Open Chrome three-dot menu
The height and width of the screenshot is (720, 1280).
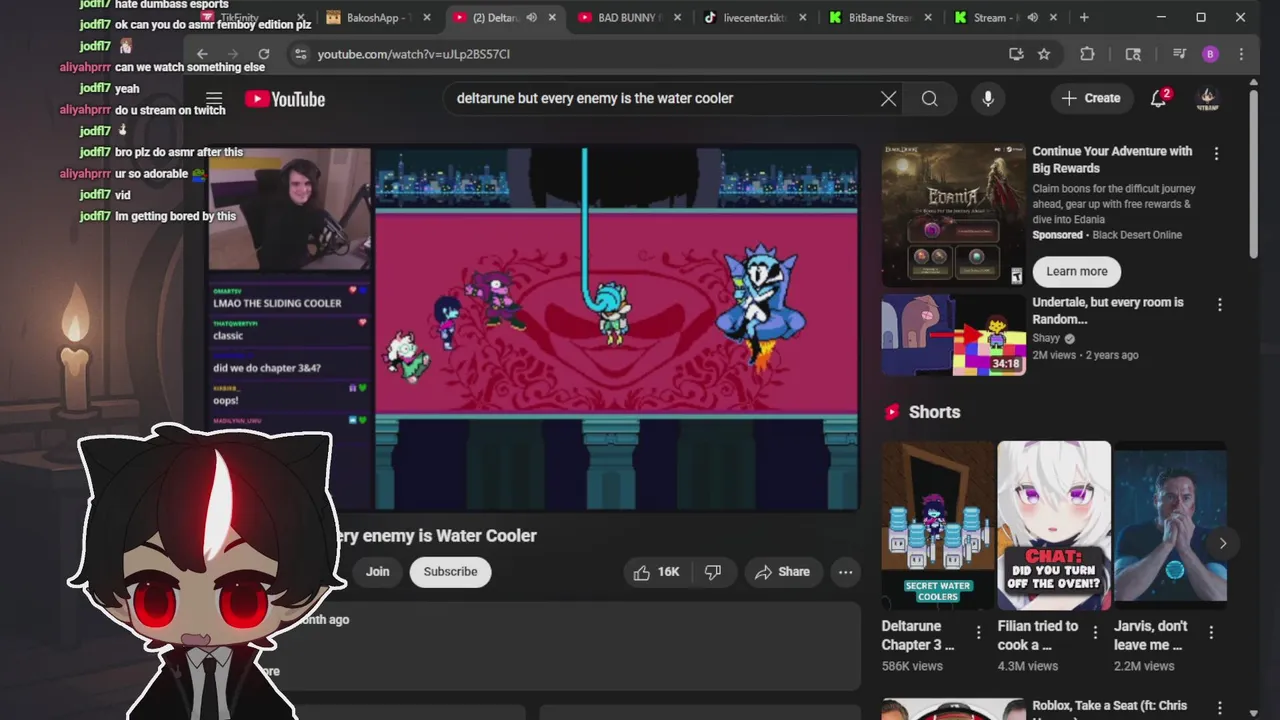(1241, 54)
